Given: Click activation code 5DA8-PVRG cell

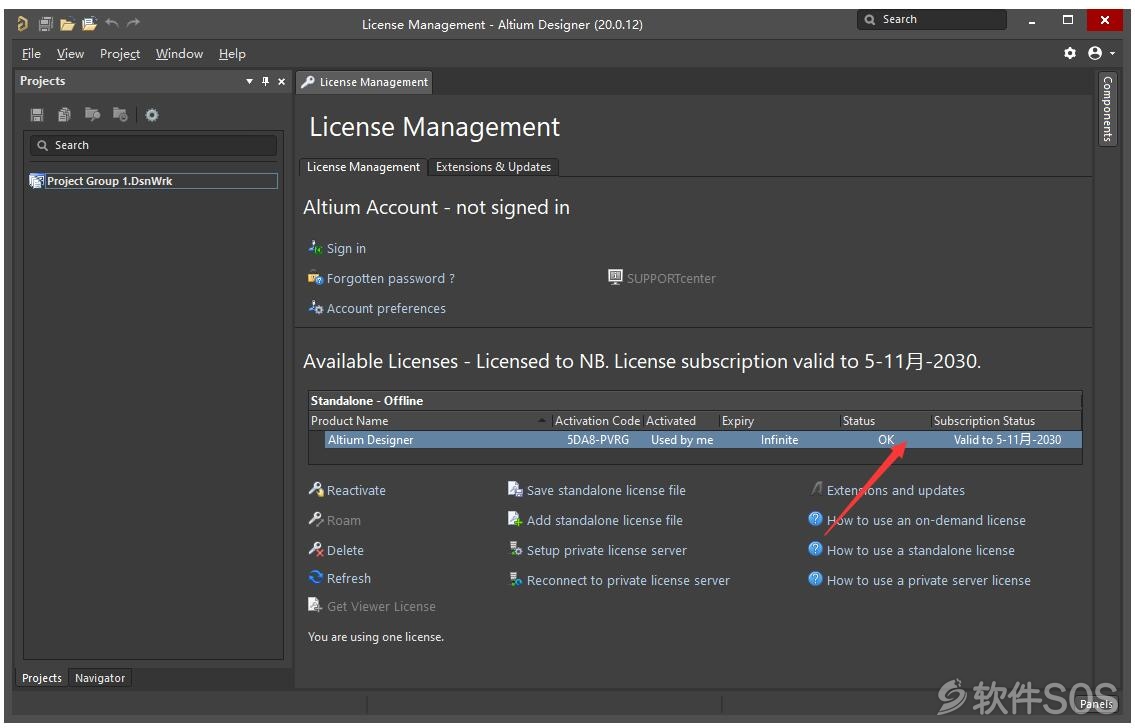Looking at the screenshot, I should click(598, 440).
